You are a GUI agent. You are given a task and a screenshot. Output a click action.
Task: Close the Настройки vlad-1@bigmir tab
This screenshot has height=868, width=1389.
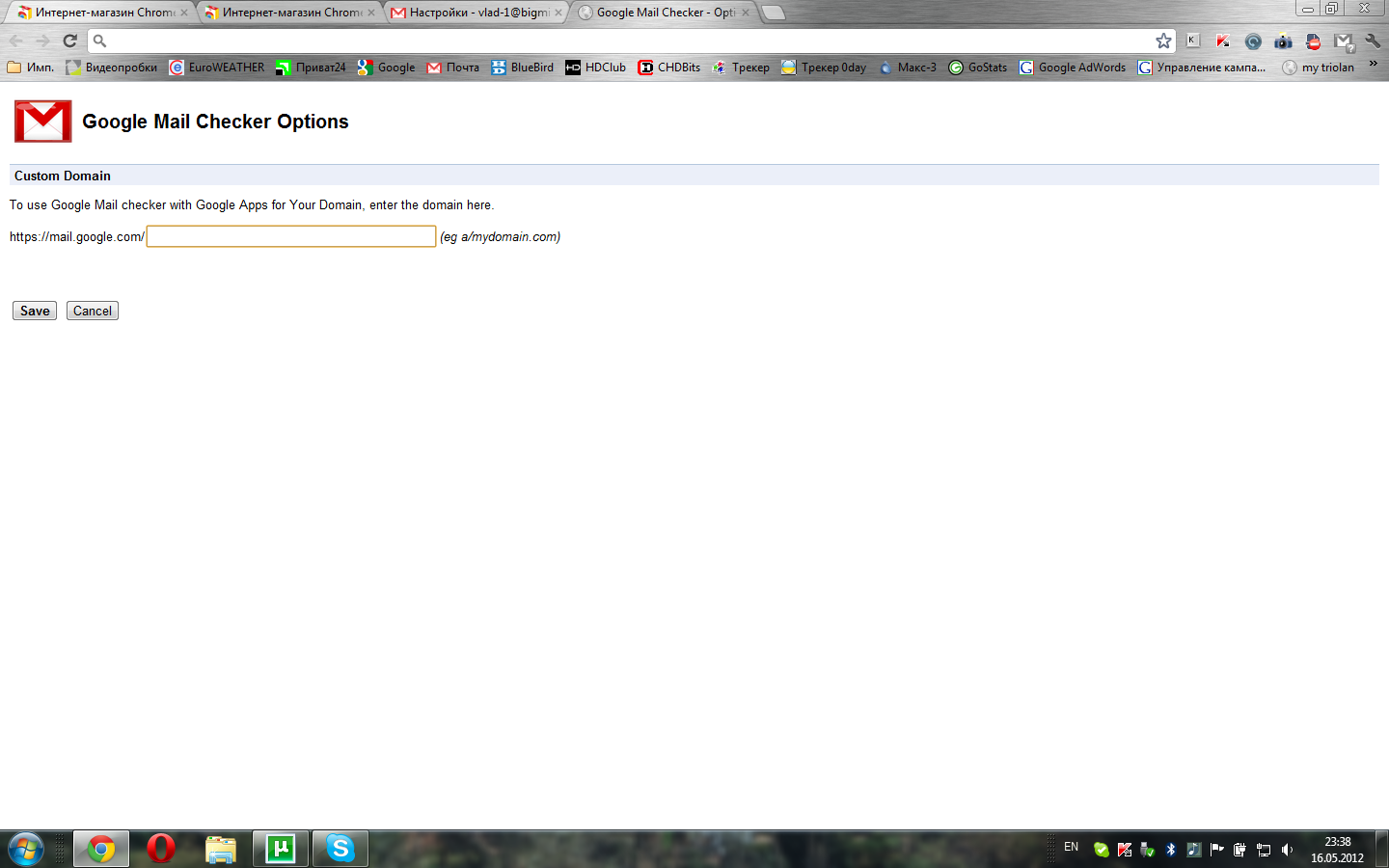558,13
